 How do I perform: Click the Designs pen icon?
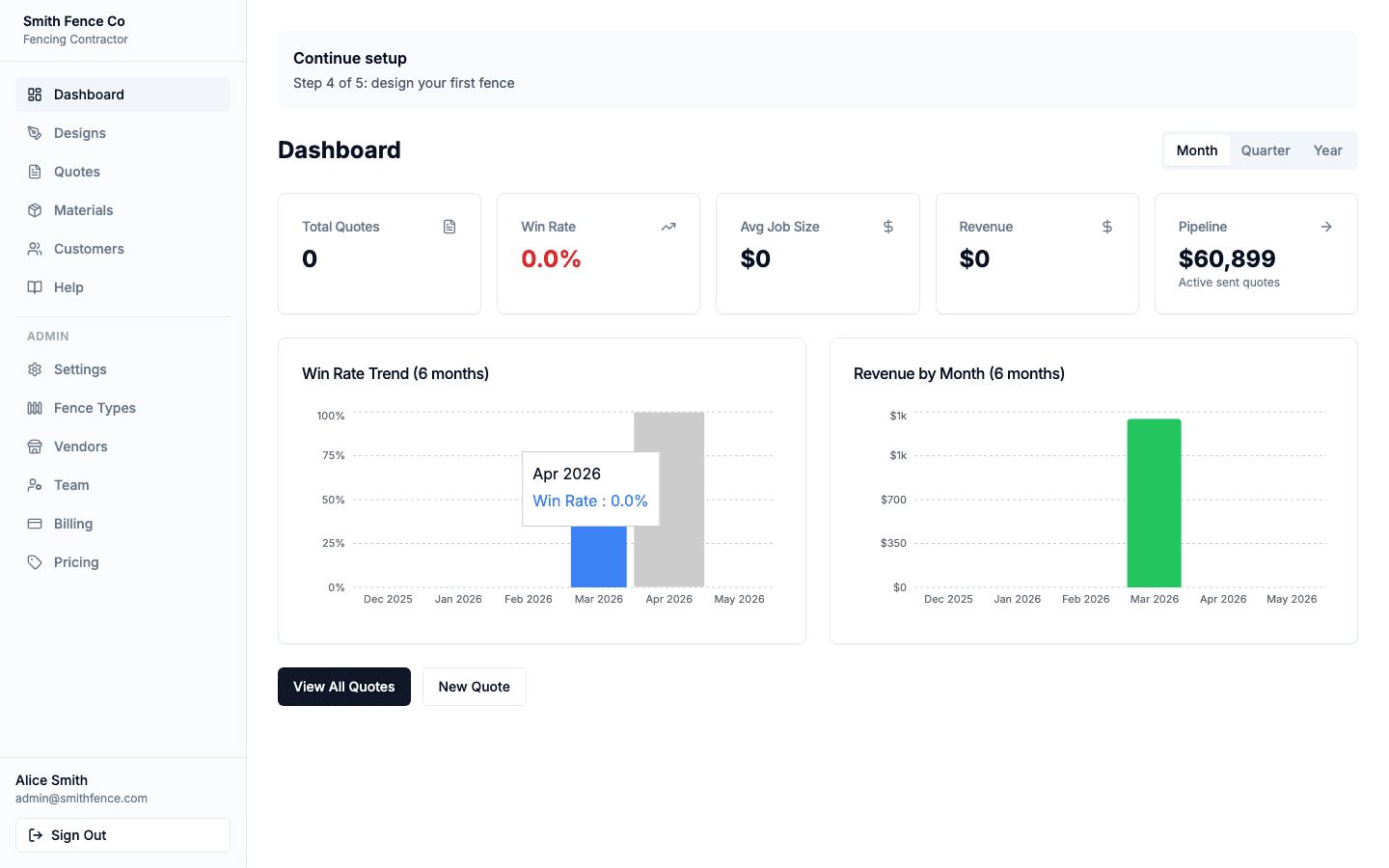tap(35, 133)
